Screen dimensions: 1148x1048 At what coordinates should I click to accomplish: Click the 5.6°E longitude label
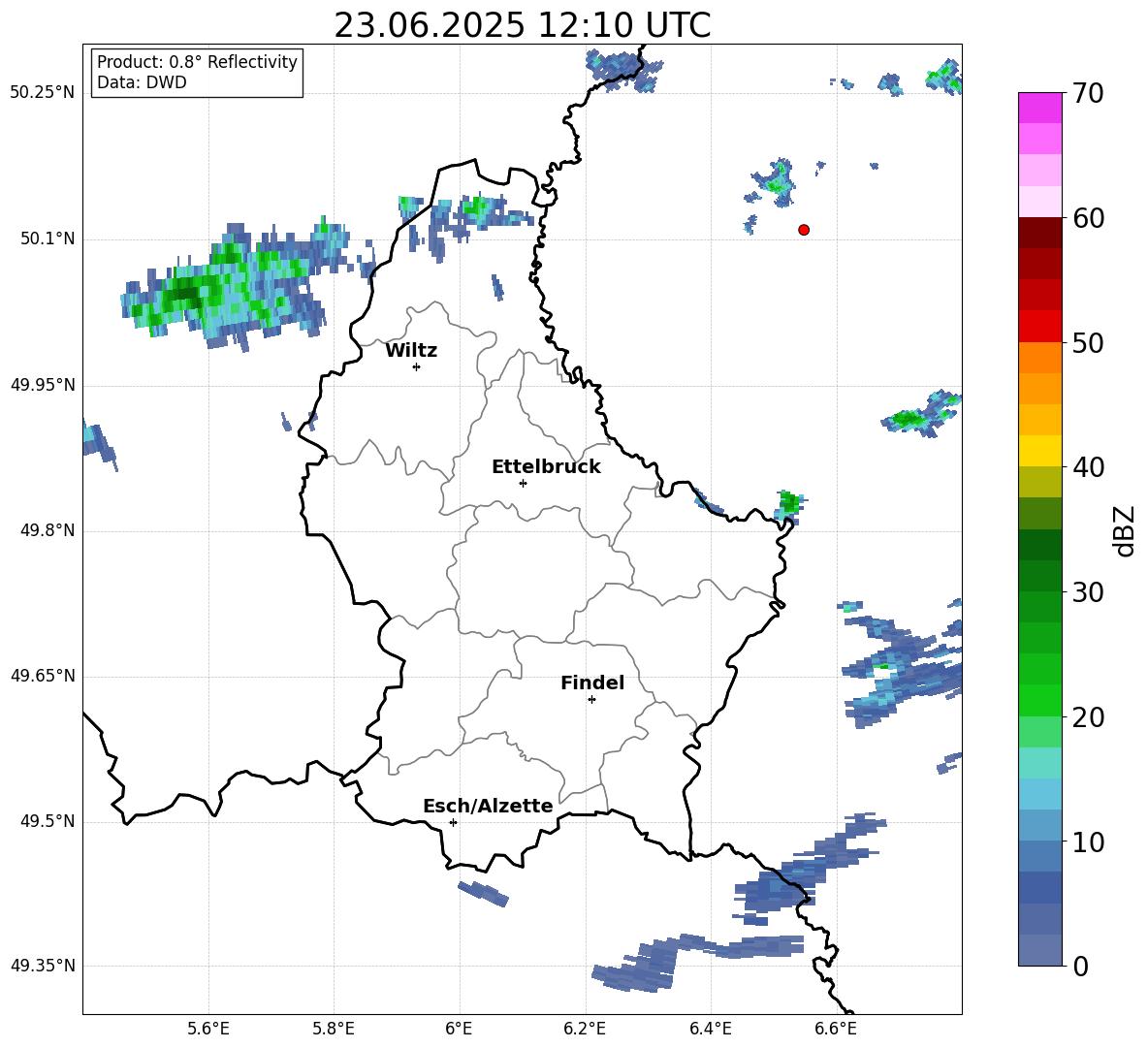(x=208, y=1029)
